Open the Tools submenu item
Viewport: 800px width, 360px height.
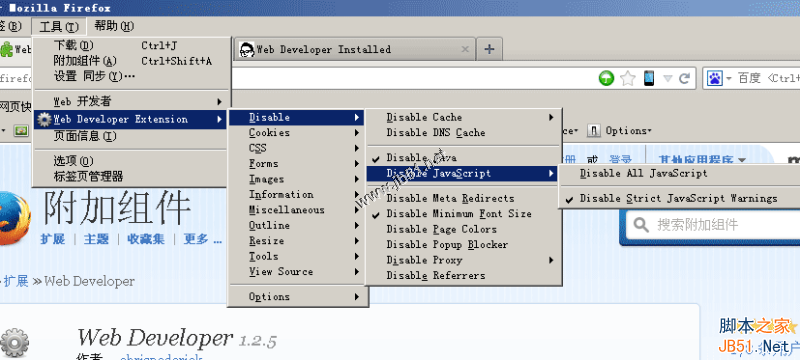coord(297,256)
